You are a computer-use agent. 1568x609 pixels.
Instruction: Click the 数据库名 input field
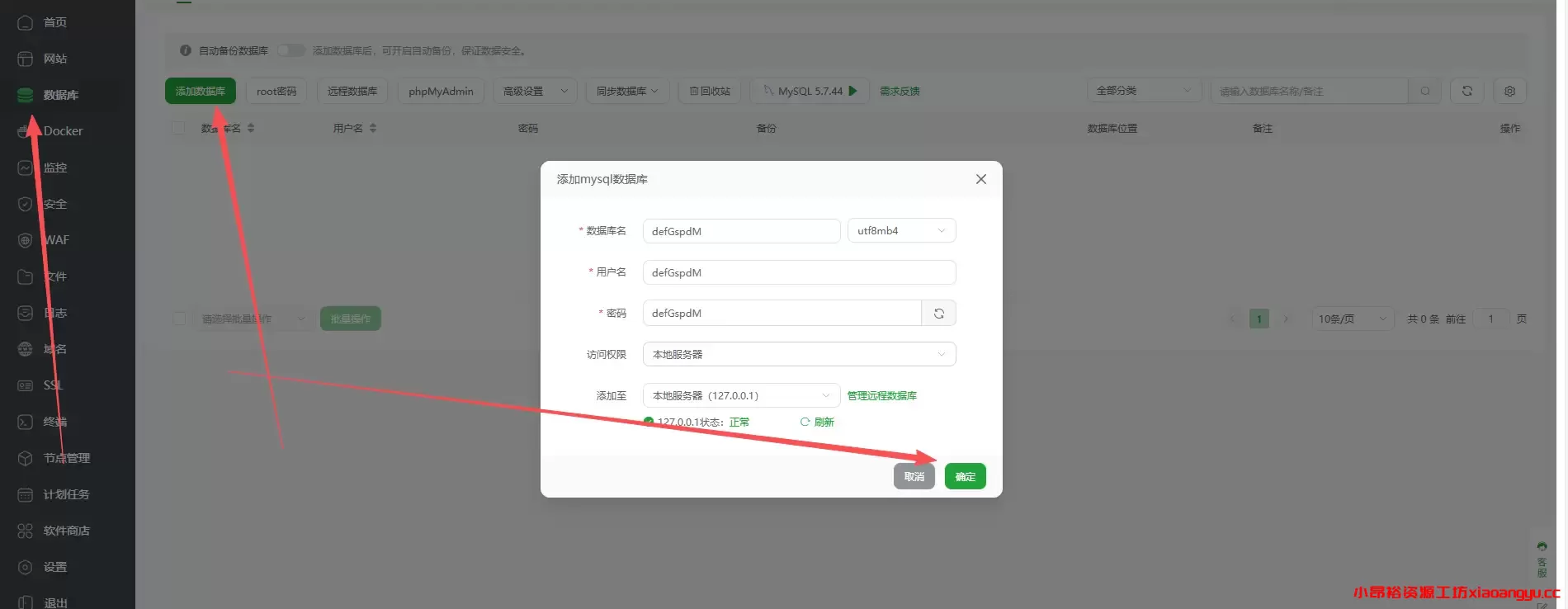tap(742, 231)
